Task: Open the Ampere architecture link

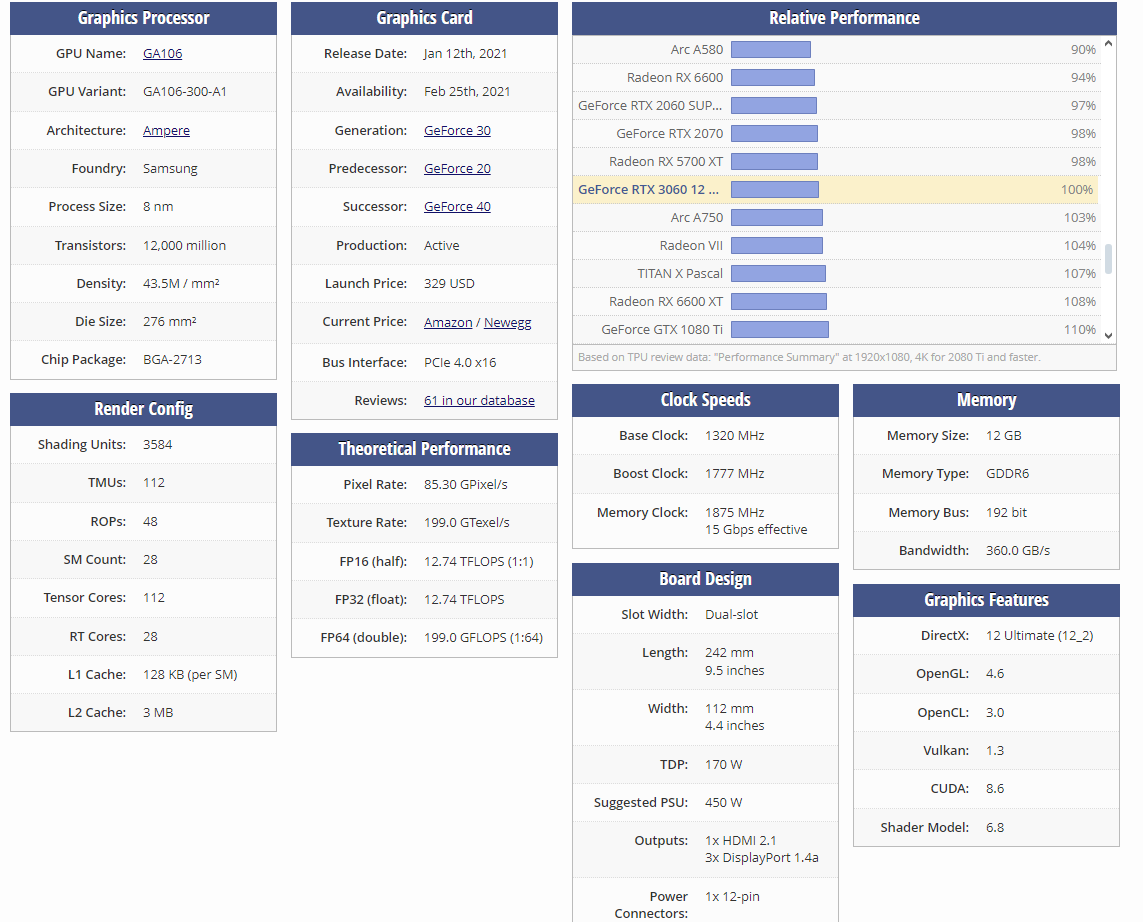Action: click(166, 130)
